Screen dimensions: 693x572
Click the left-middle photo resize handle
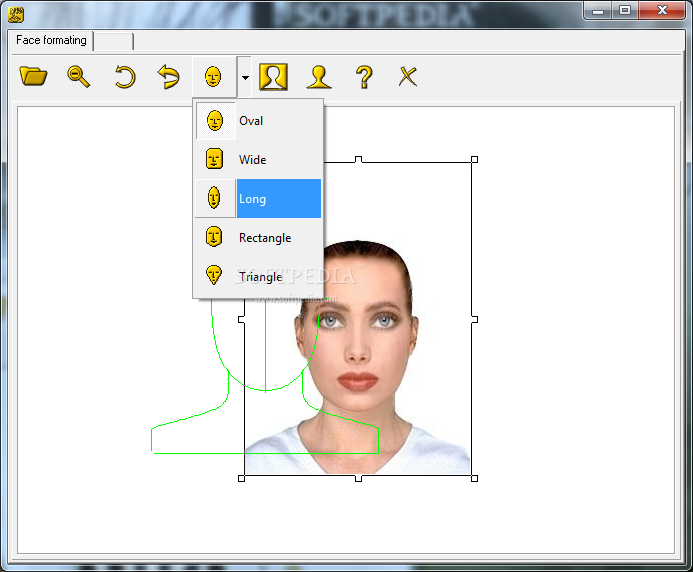pos(241,319)
